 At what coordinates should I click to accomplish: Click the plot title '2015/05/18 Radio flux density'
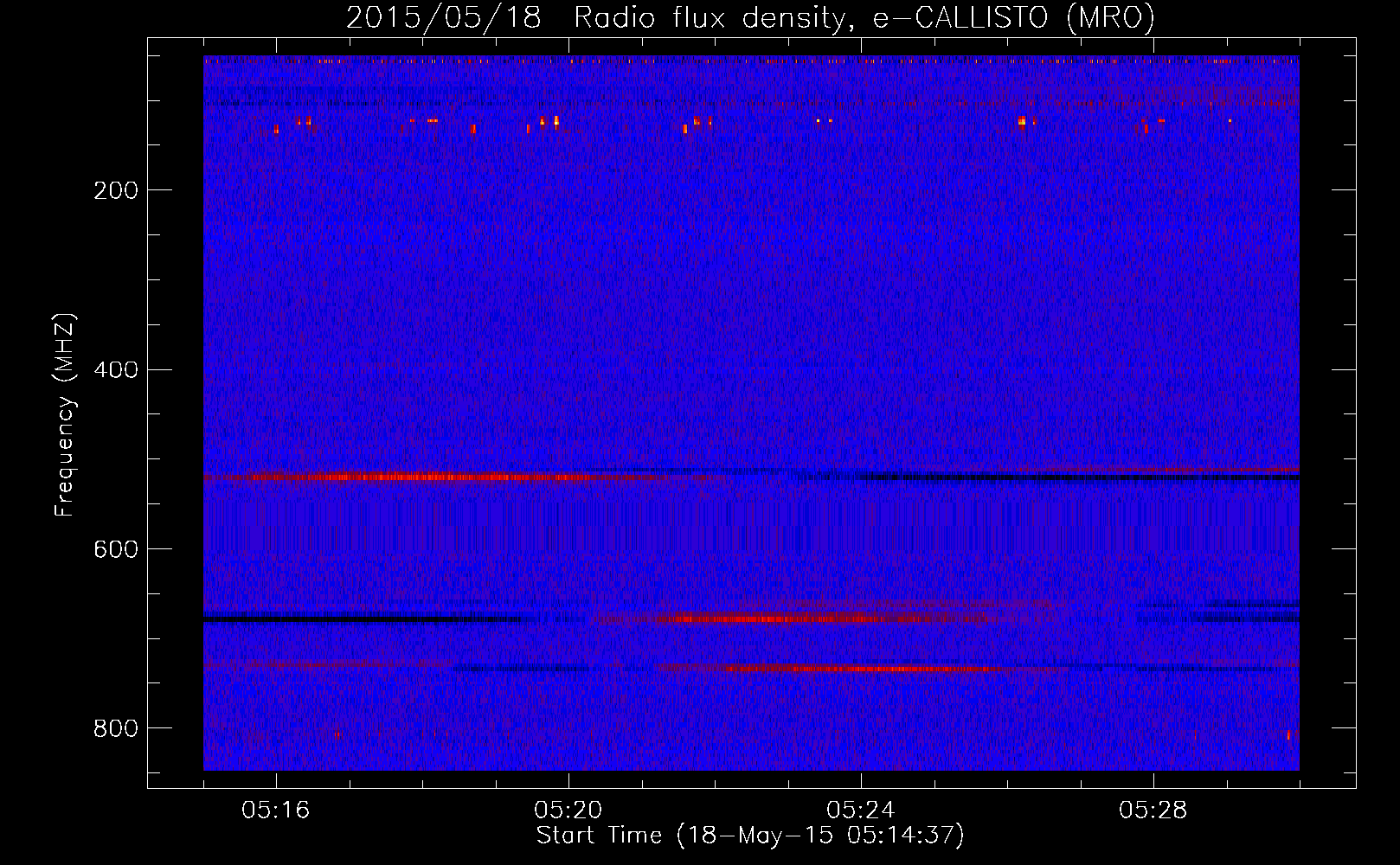tap(595, 17)
